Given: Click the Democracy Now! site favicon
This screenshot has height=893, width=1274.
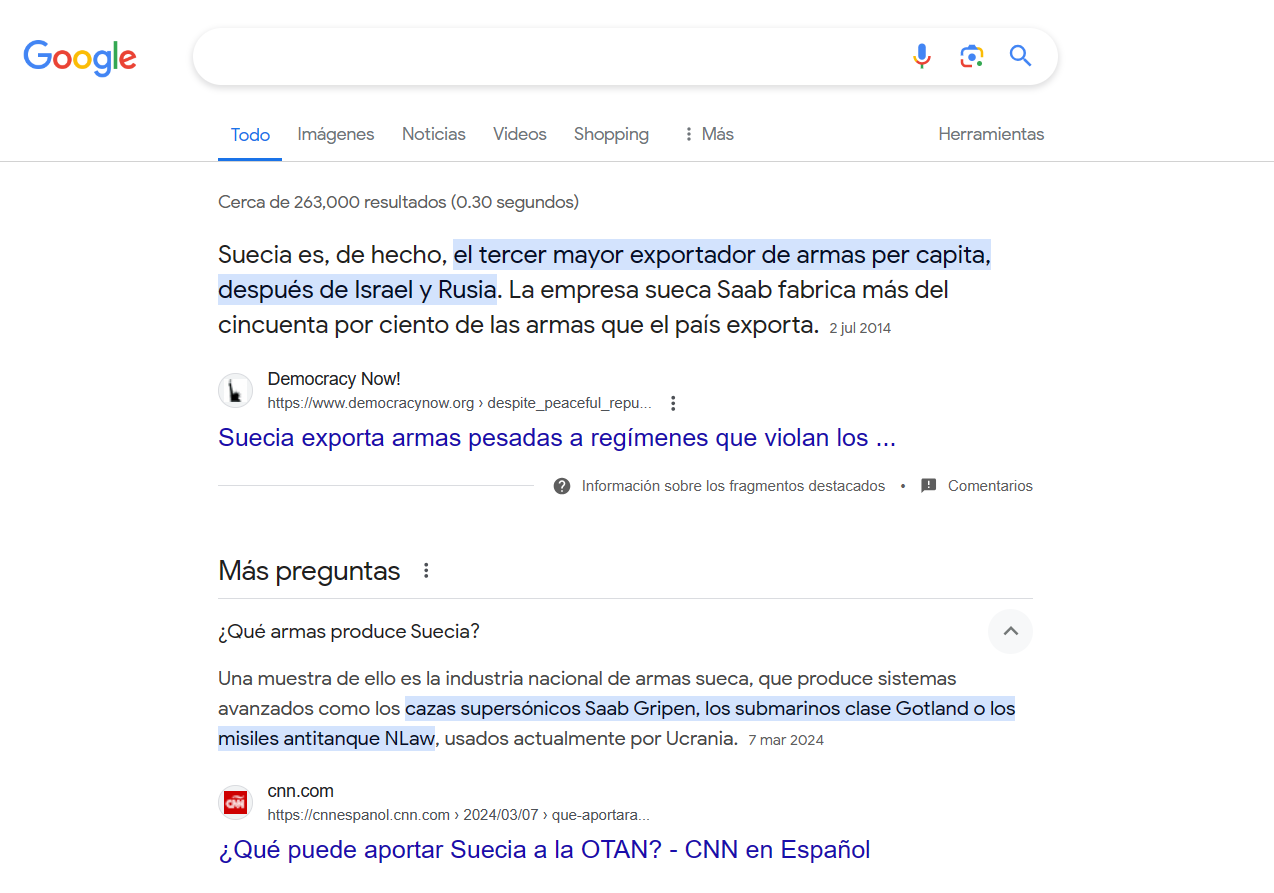Looking at the screenshot, I should click(236, 390).
